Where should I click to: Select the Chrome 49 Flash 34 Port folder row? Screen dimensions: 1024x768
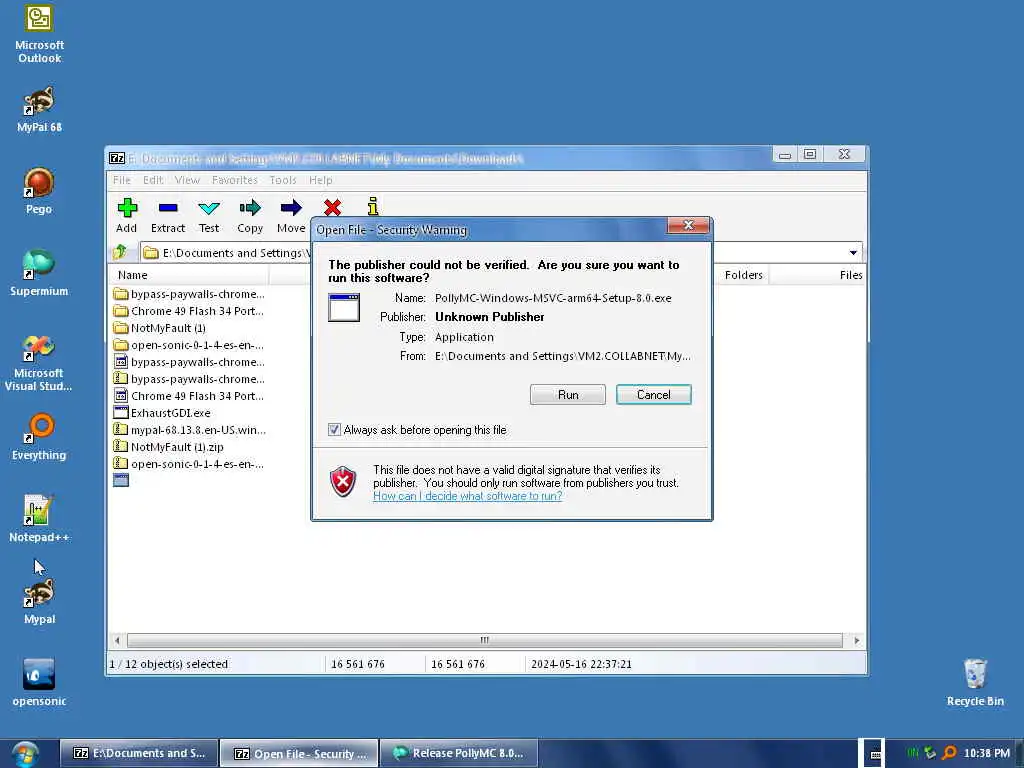[189, 311]
